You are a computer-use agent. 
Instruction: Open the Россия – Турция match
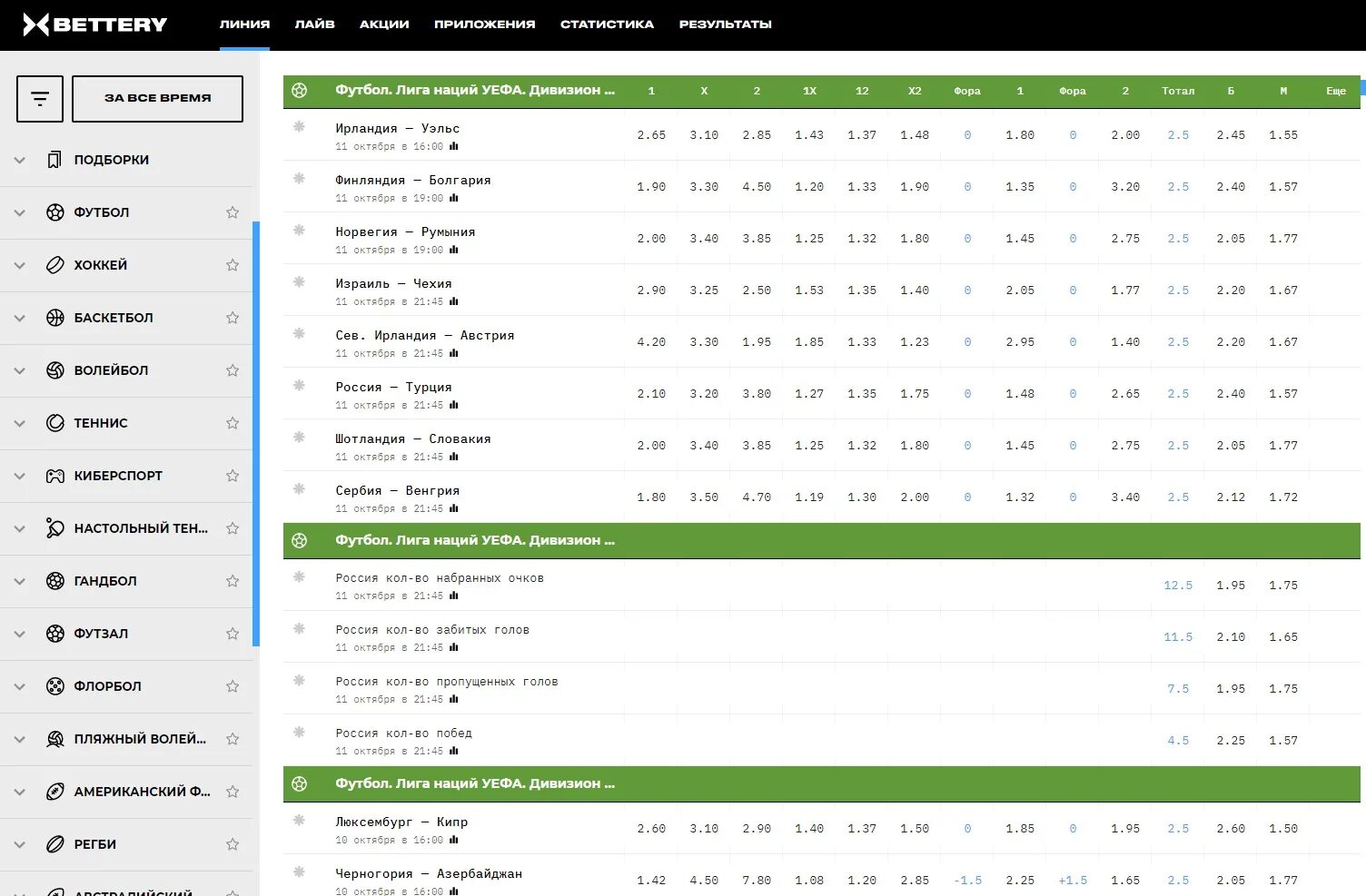click(393, 388)
